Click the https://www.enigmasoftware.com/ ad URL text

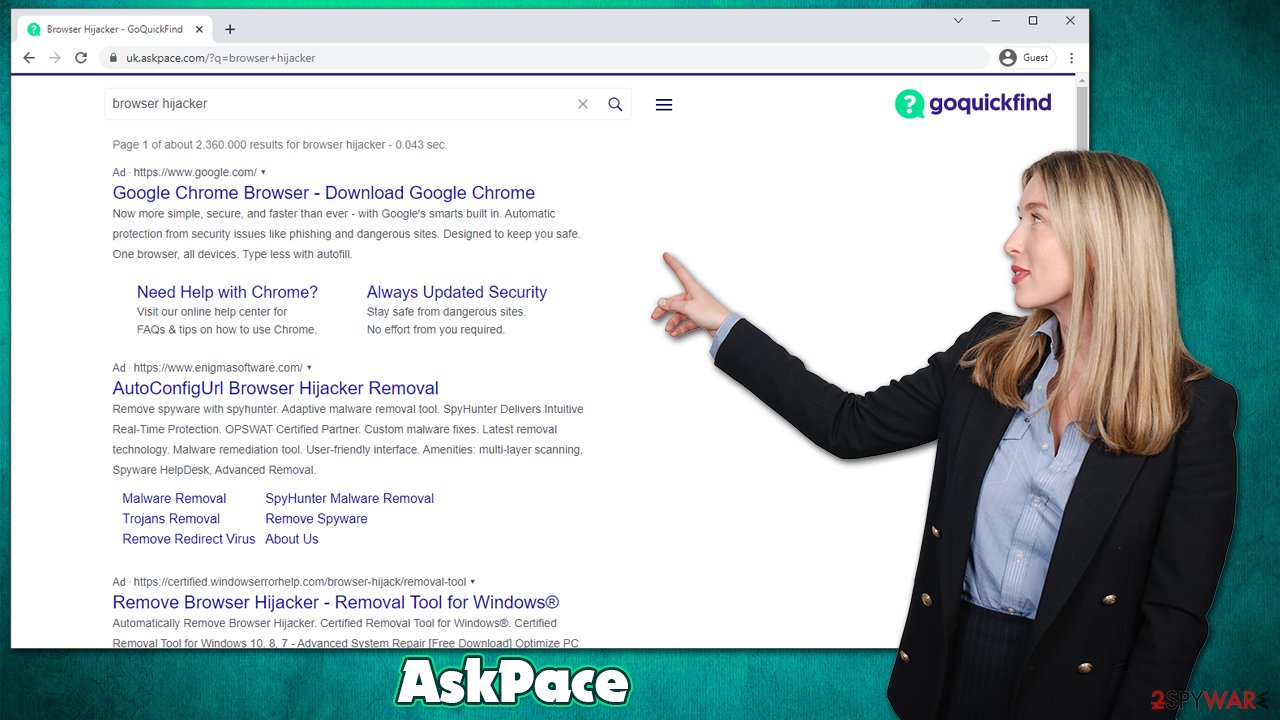tap(218, 367)
